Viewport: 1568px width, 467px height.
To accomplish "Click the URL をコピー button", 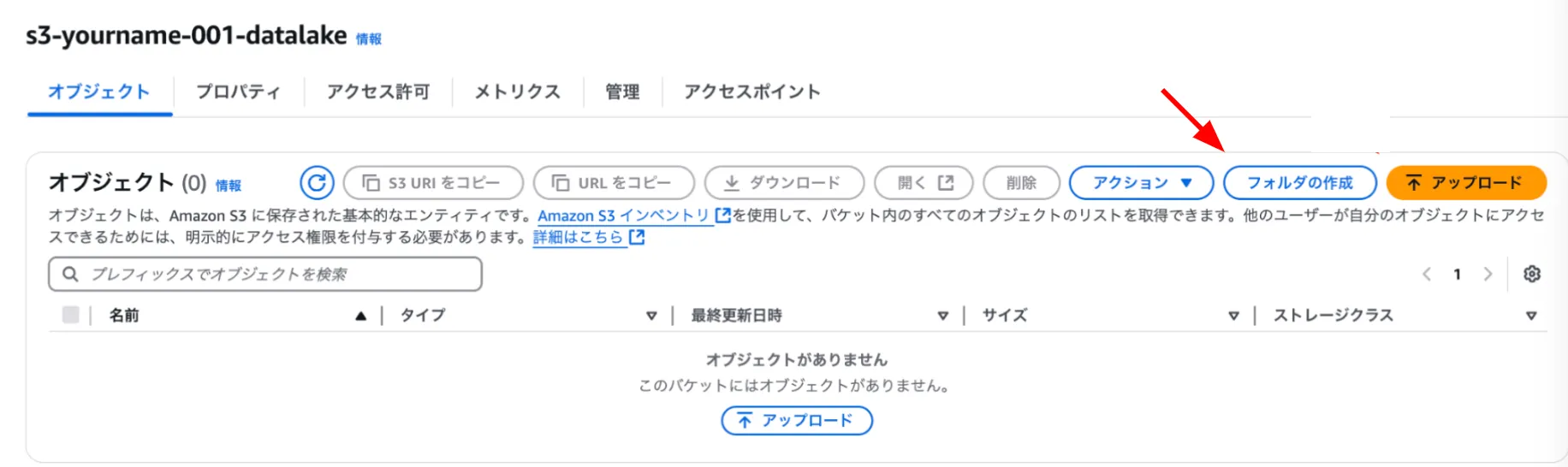I will pyautogui.click(x=613, y=183).
